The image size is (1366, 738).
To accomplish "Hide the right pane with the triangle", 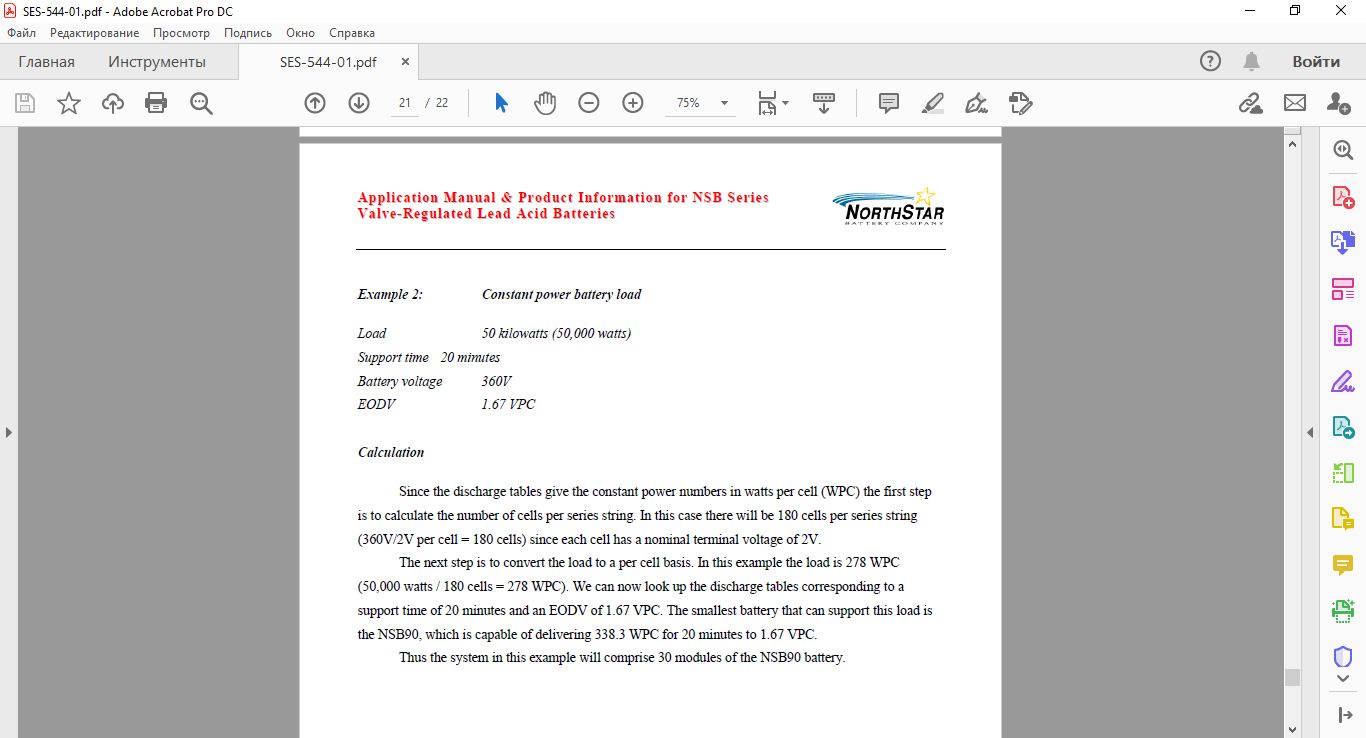I will (x=1310, y=432).
